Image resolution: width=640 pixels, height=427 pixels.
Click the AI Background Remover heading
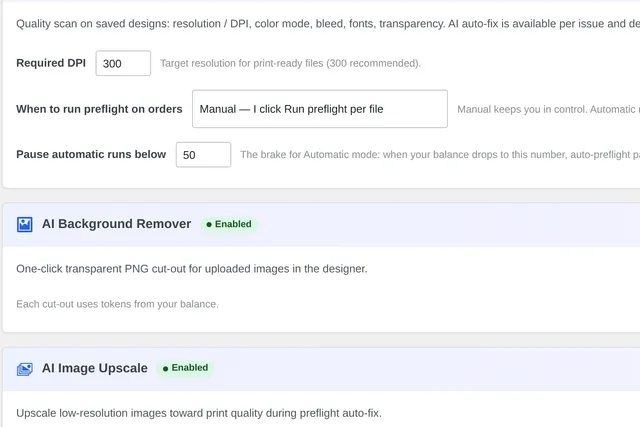[x=116, y=224]
